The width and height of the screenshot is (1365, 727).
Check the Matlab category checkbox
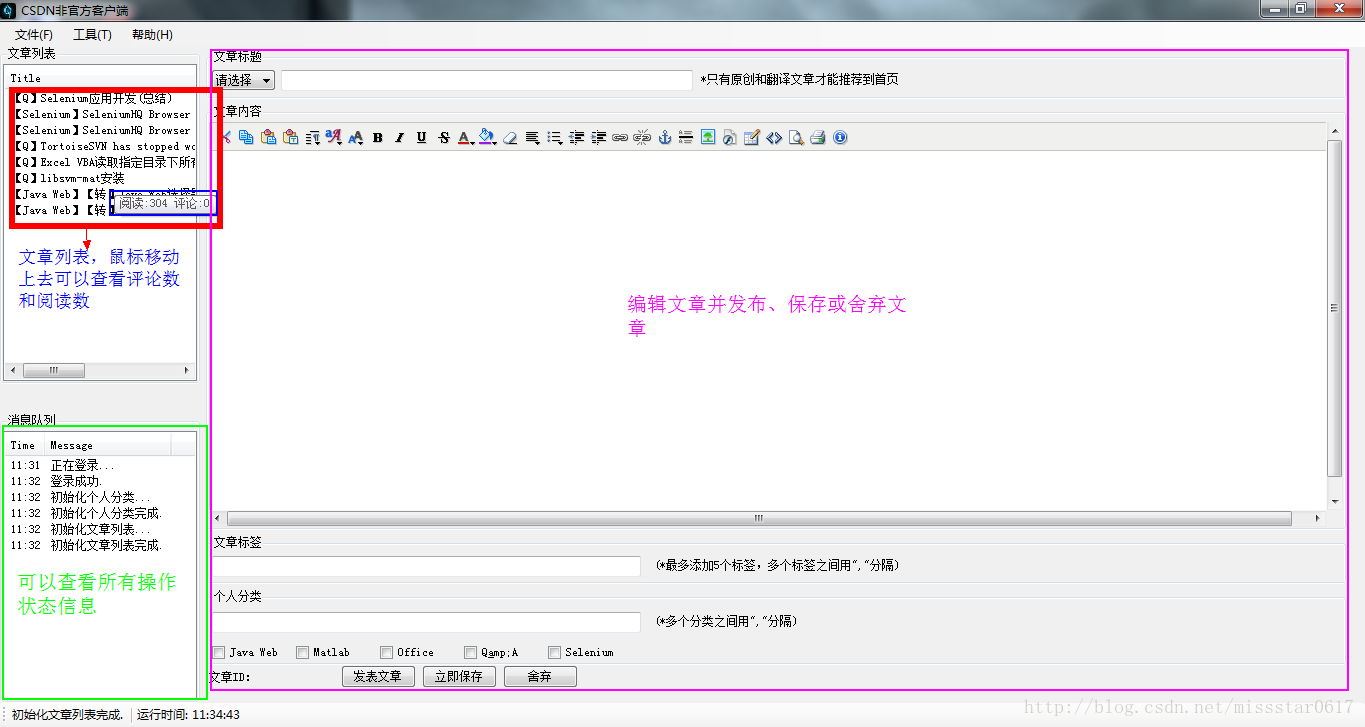point(303,653)
